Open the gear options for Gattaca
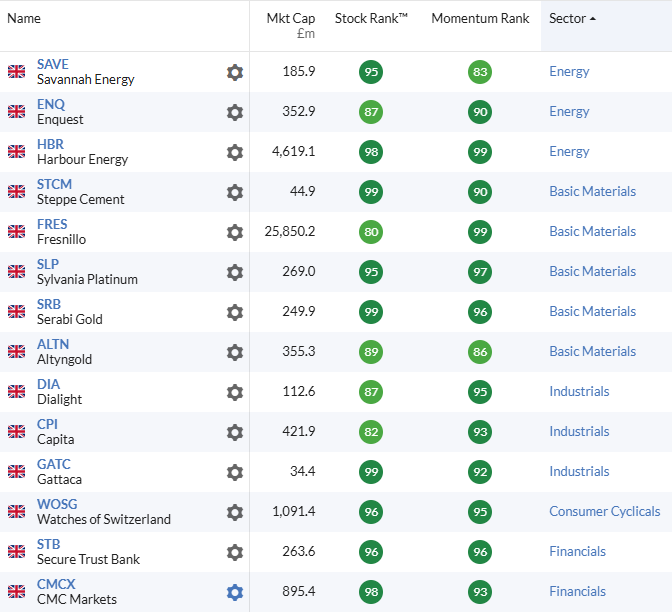 [x=235, y=472]
